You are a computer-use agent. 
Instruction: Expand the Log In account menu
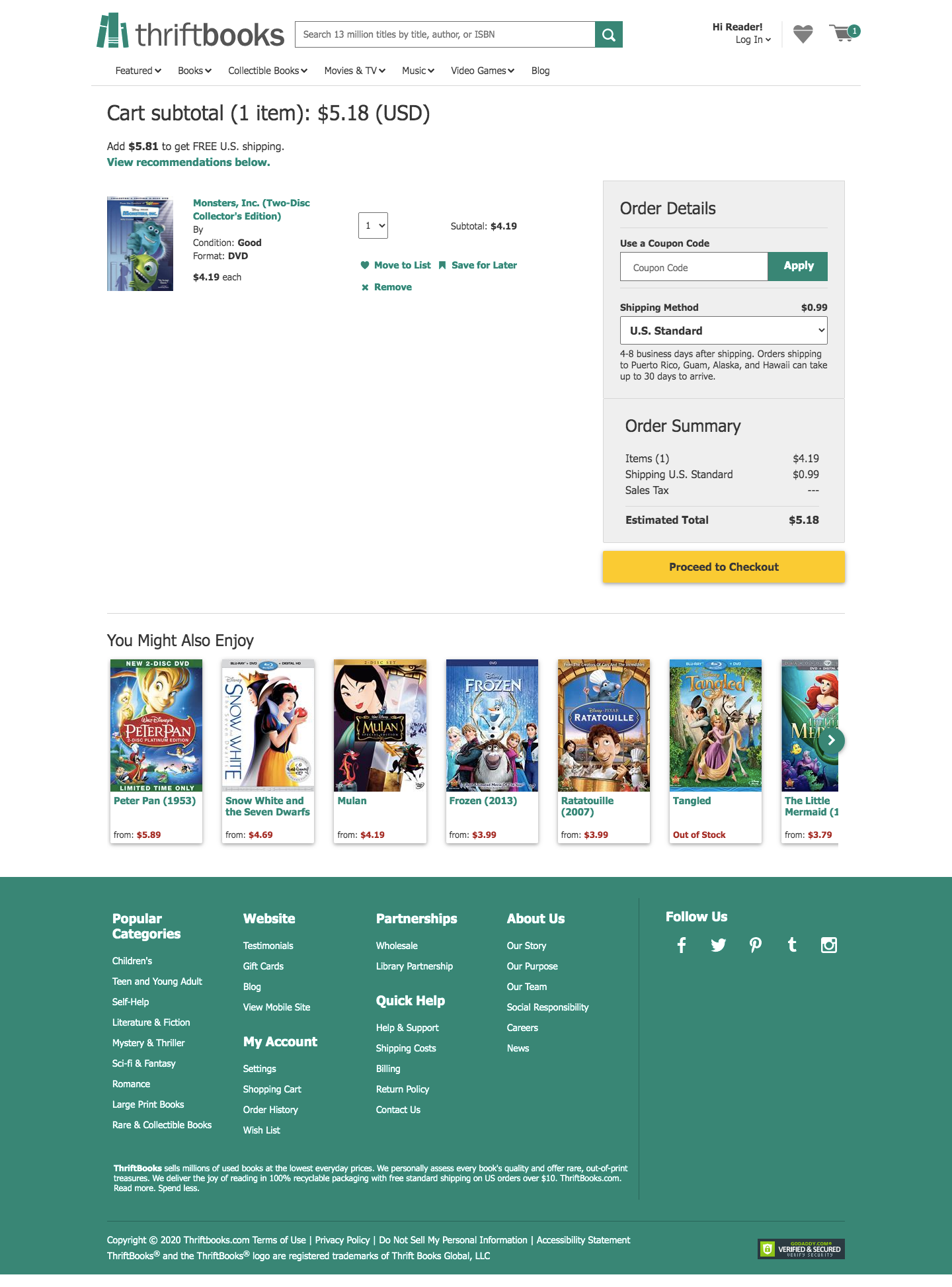coord(753,40)
